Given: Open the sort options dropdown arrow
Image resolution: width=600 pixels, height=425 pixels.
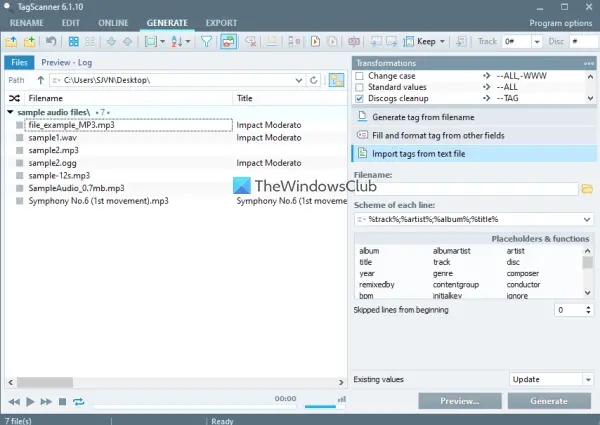Looking at the screenshot, I should [188, 41].
